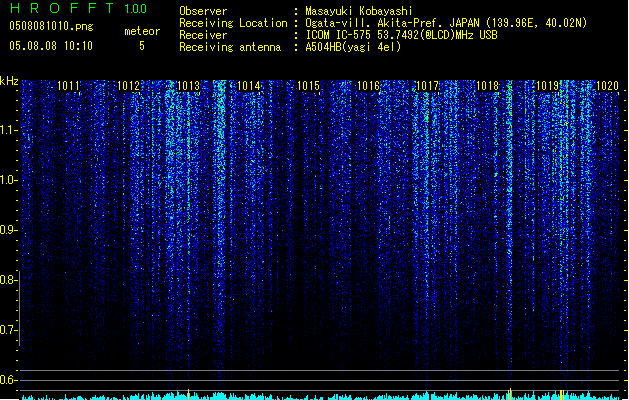Click the kHz axis unit label

pyautogui.click(x=9, y=81)
